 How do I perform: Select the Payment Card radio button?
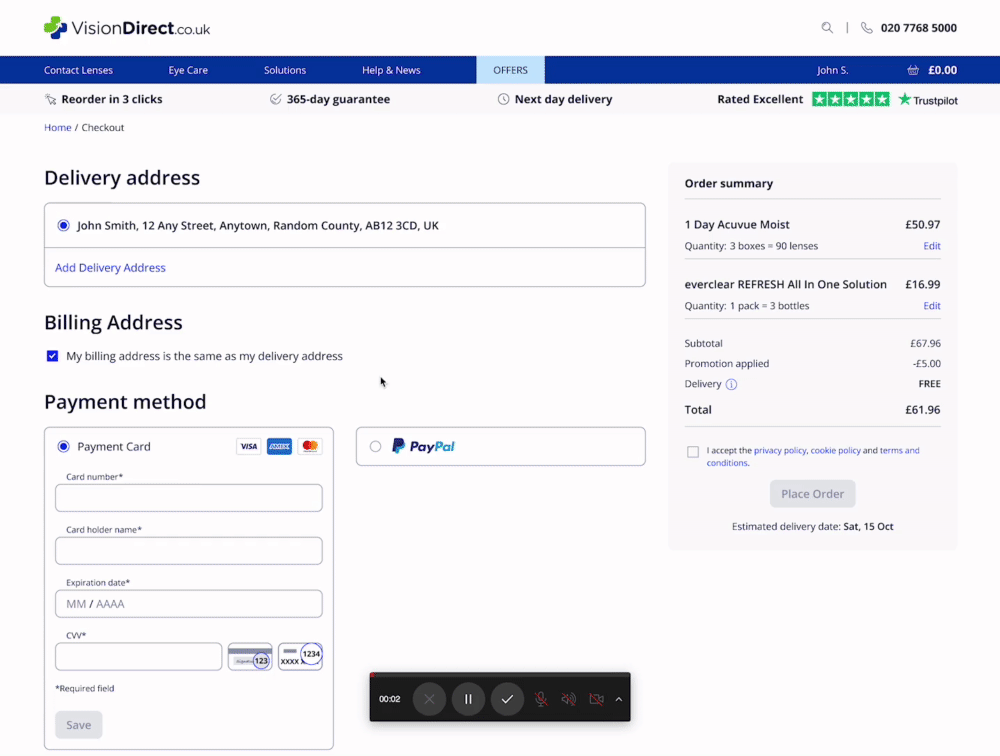click(63, 447)
